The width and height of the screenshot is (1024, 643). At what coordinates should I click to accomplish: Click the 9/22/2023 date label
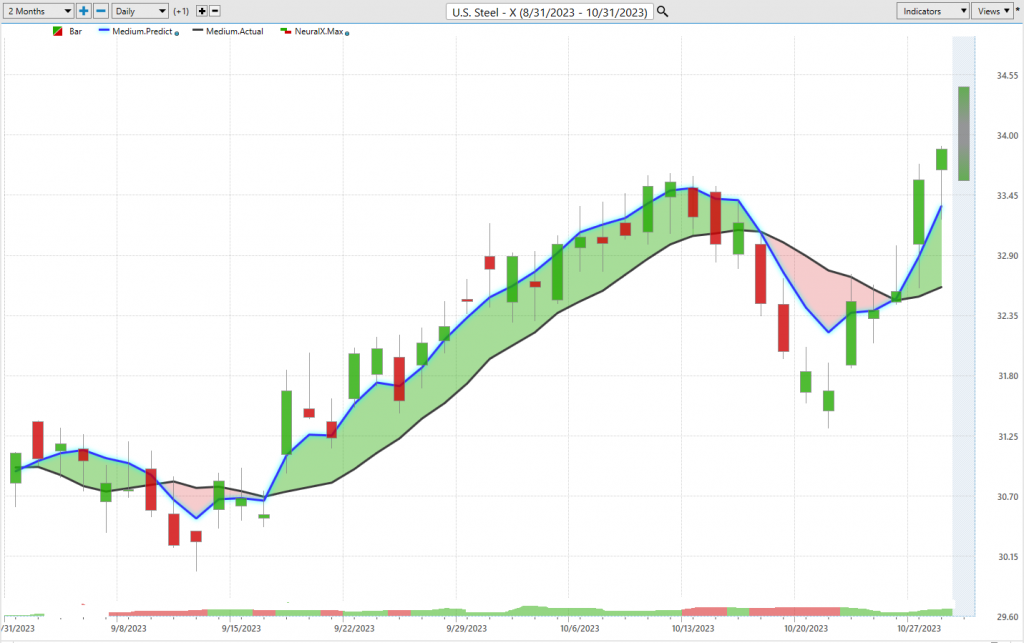click(354, 629)
